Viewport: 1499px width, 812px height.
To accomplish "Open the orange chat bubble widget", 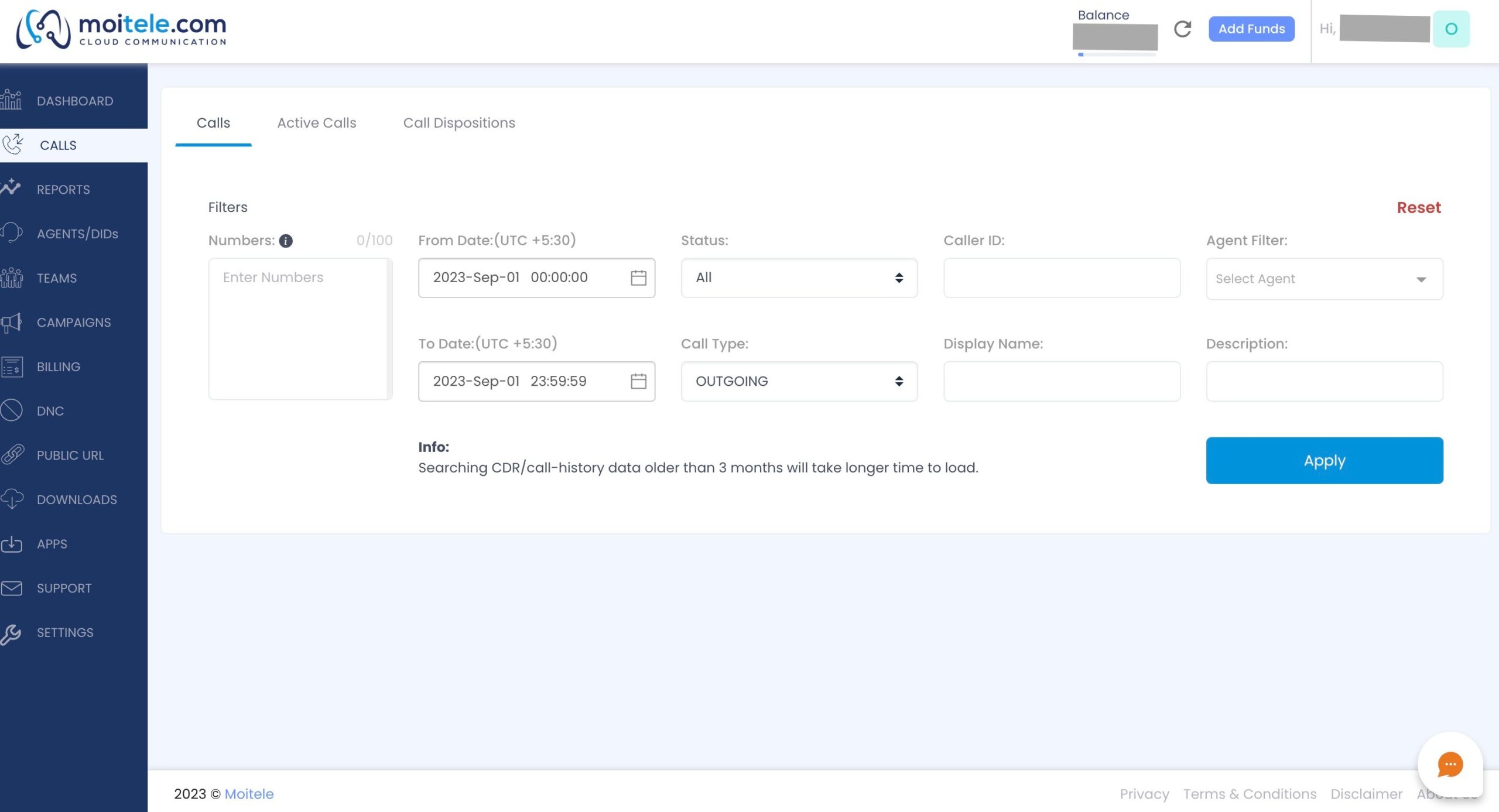I will 1450,765.
